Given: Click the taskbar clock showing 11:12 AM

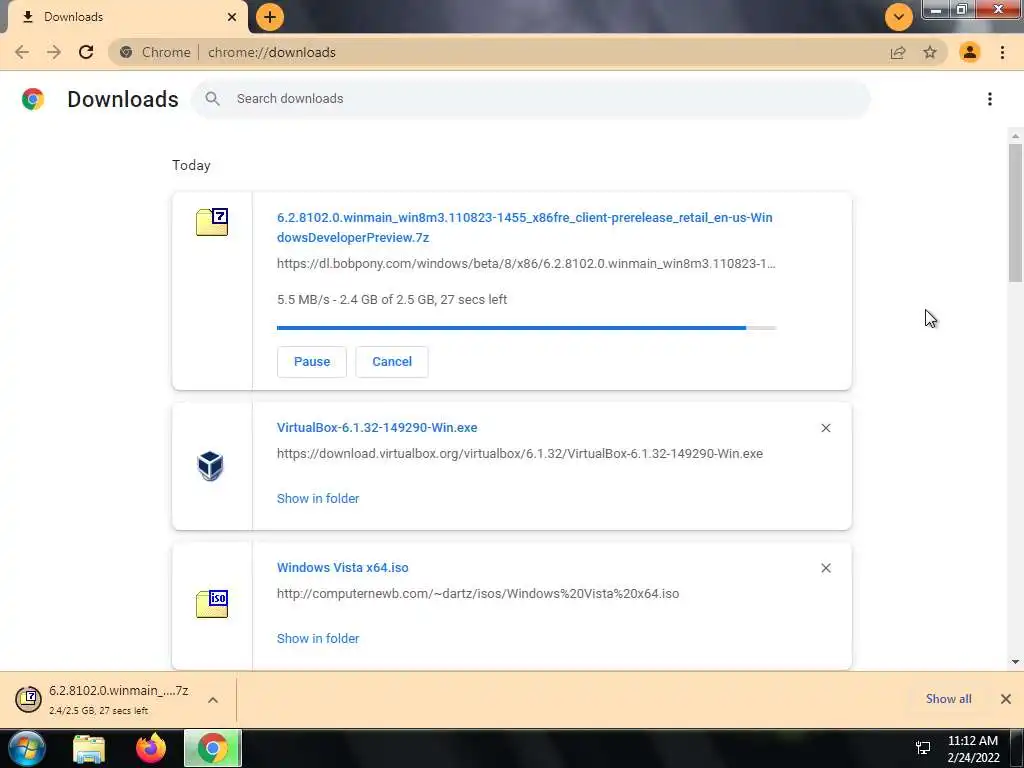Looking at the screenshot, I should pos(973,749).
